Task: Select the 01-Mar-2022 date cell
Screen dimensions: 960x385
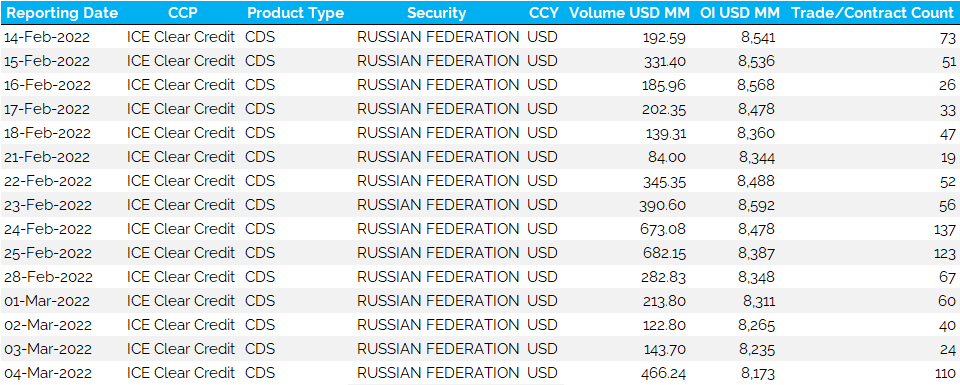Action: [x=47, y=301]
